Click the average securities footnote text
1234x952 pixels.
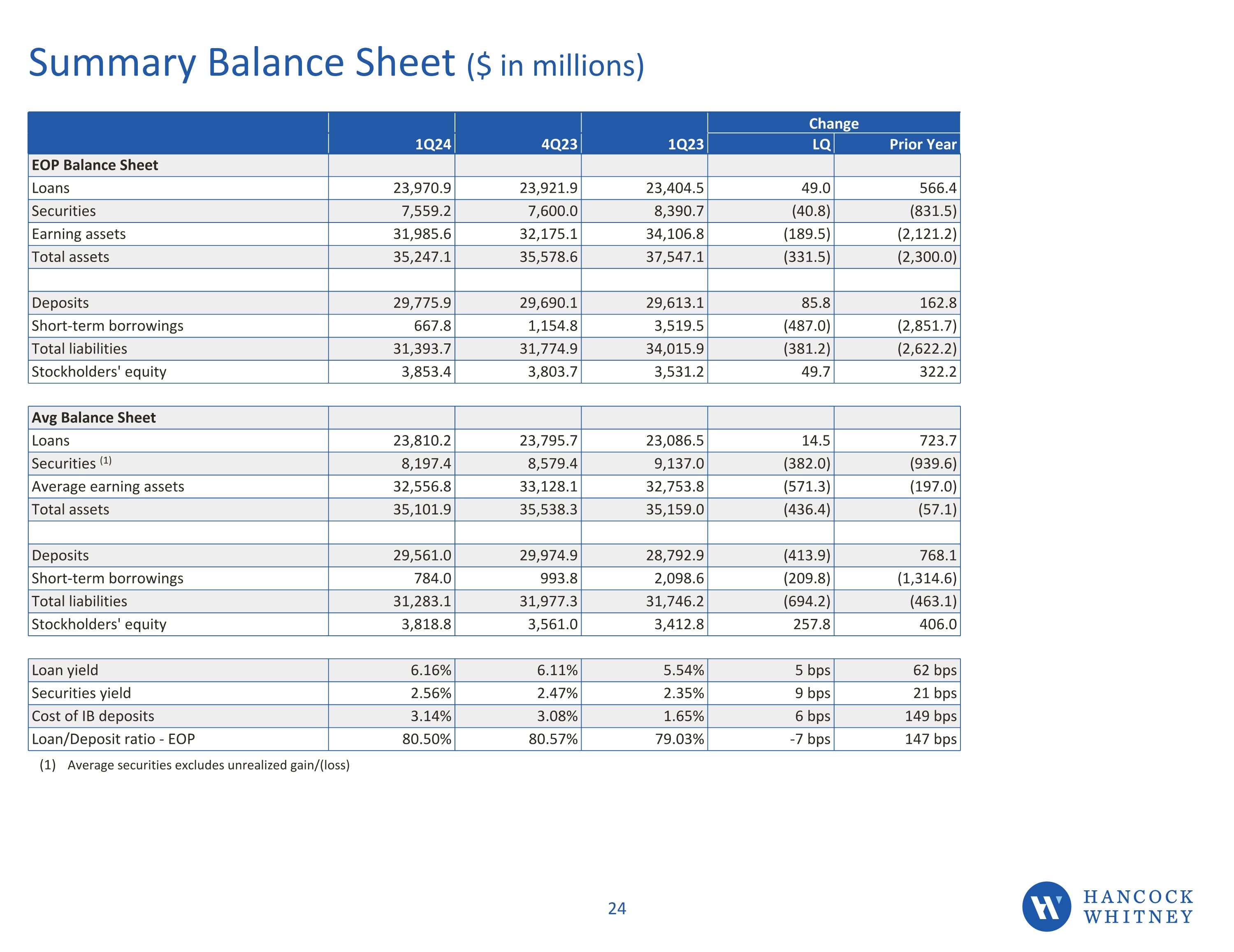pyautogui.click(x=208, y=765)
